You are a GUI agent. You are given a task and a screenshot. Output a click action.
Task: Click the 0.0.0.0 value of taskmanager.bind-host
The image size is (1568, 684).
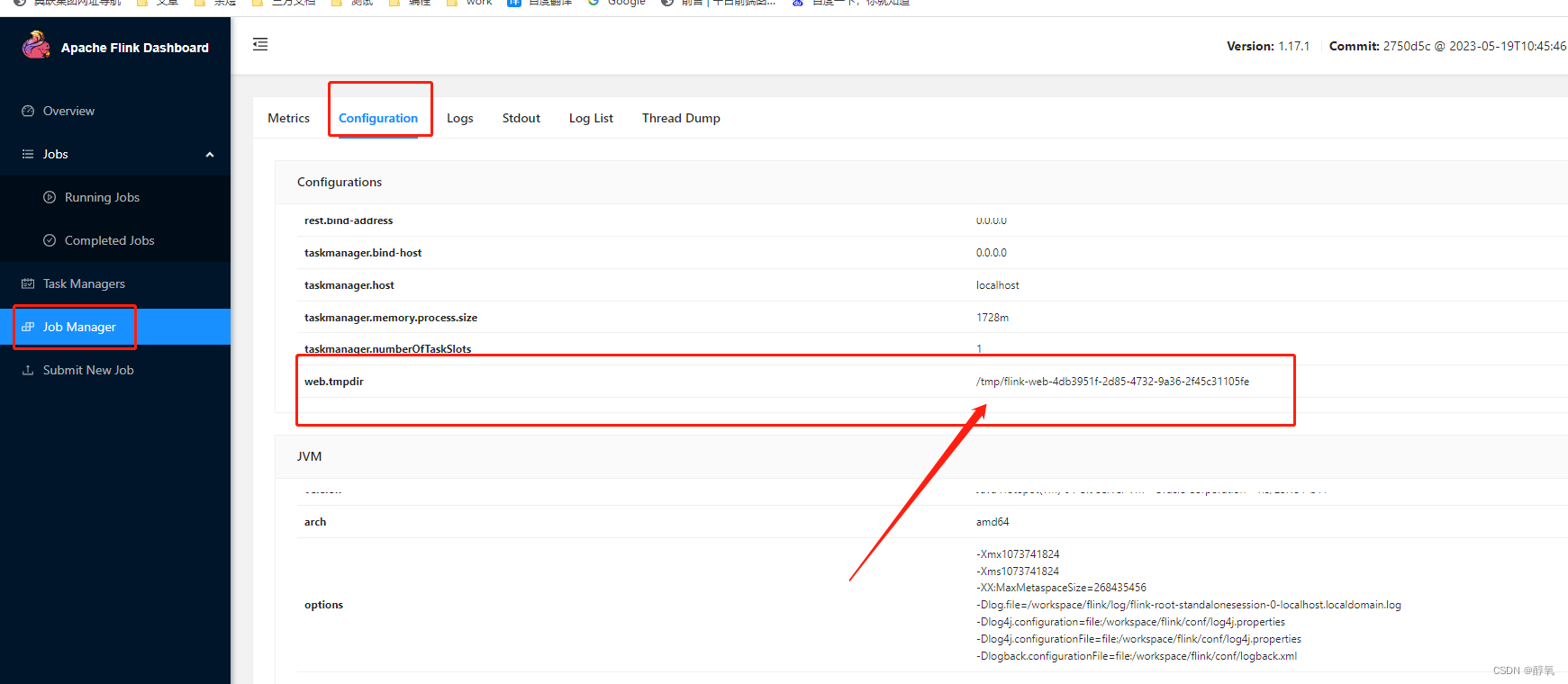tap(992, 253)
